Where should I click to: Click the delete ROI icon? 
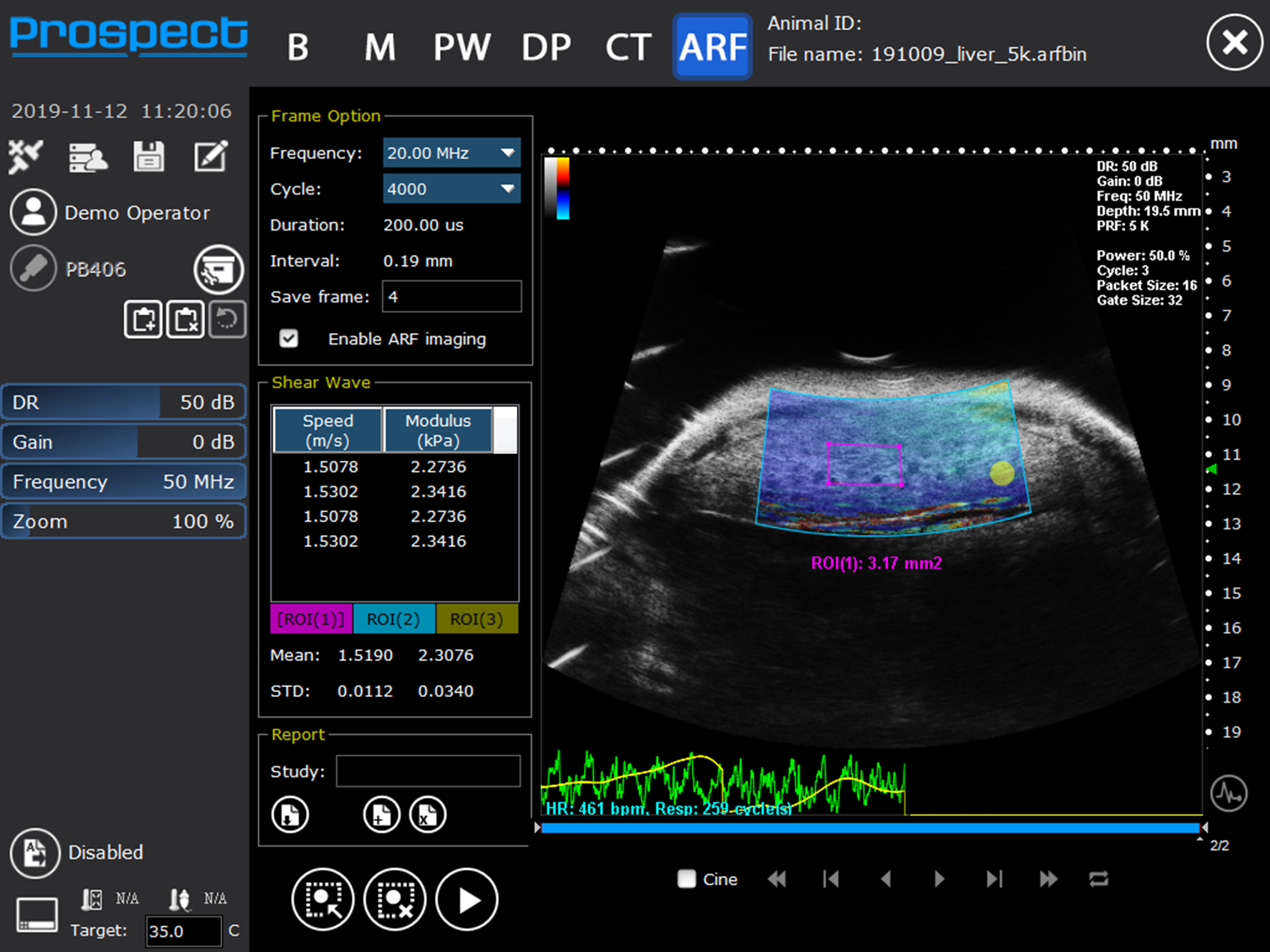pos(395,900)
